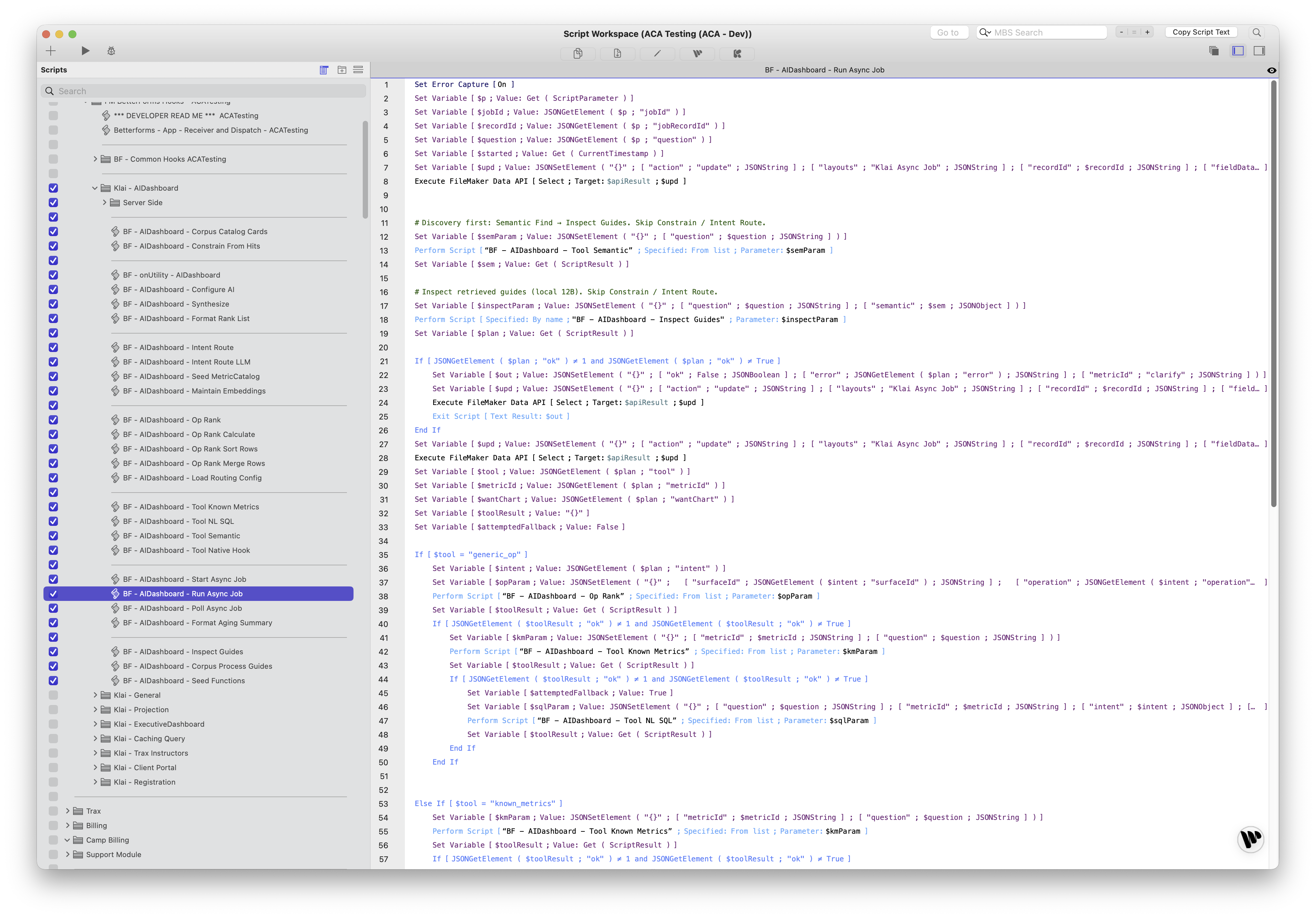
Task: Click the magnifier search icon at top right
Action: (1256, 33)
